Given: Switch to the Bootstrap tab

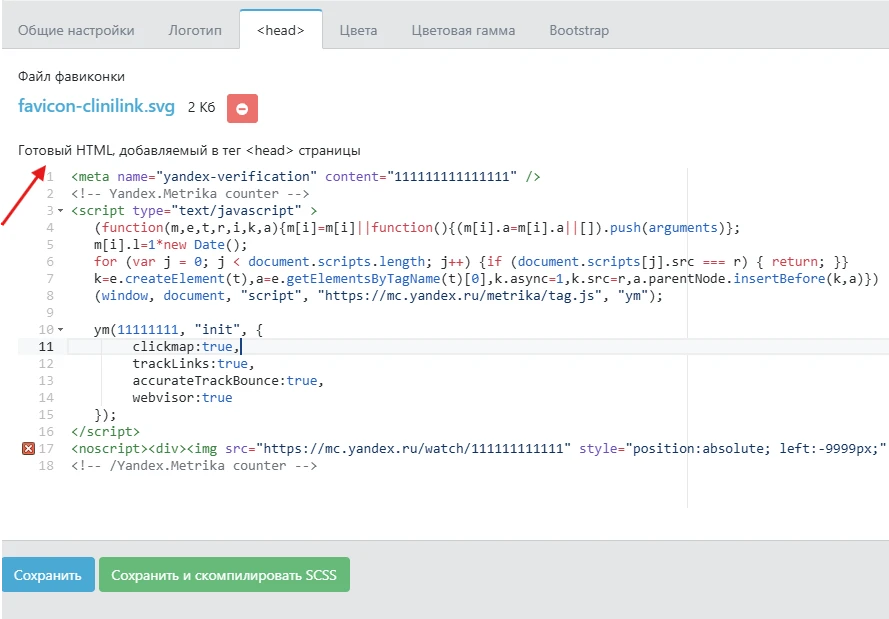Looking at the screenshot, I should [x=579, y=30].
